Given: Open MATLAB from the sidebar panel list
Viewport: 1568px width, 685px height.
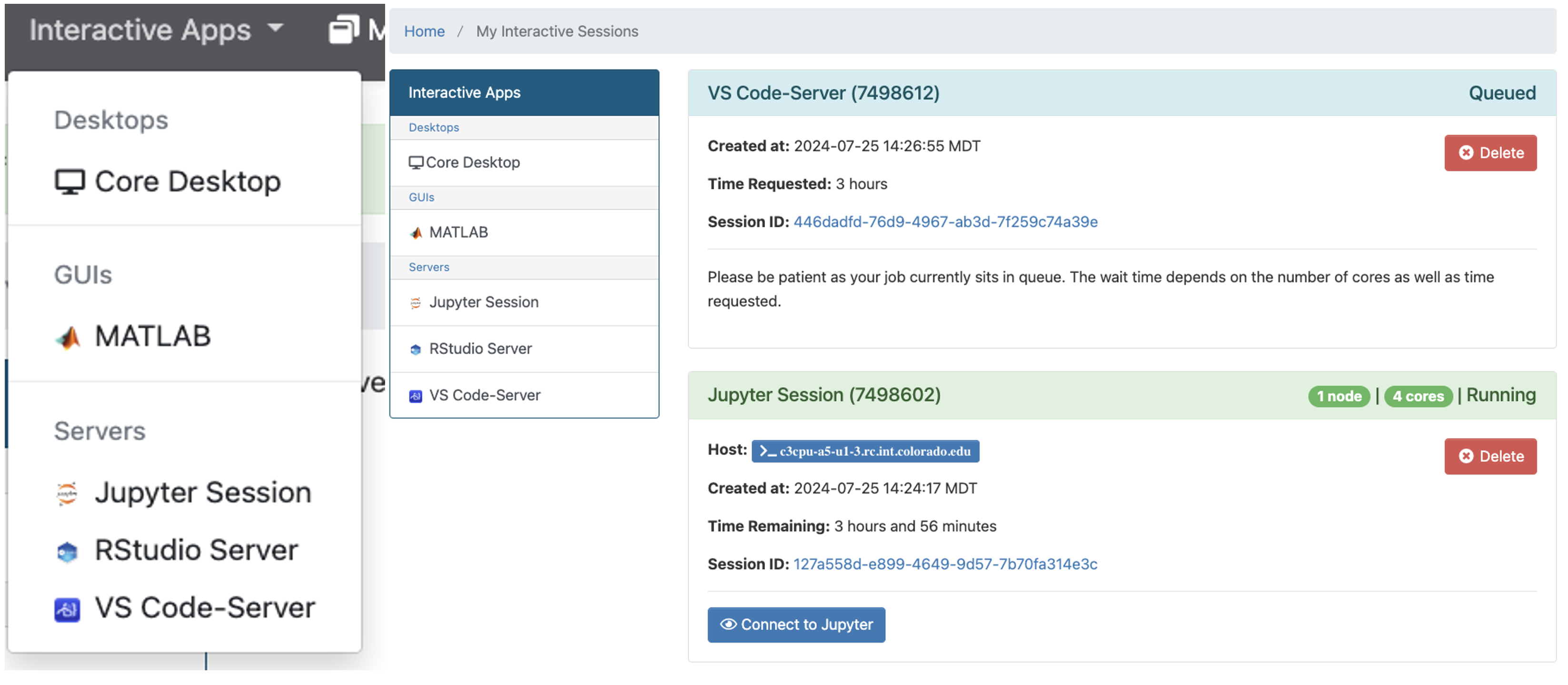Looking at the screenshot, I should [x=524, y=233].
